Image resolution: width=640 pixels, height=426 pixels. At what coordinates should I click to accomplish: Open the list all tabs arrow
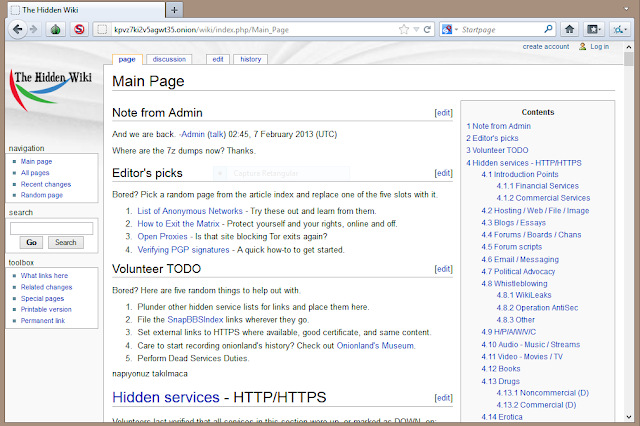[627, 9]
